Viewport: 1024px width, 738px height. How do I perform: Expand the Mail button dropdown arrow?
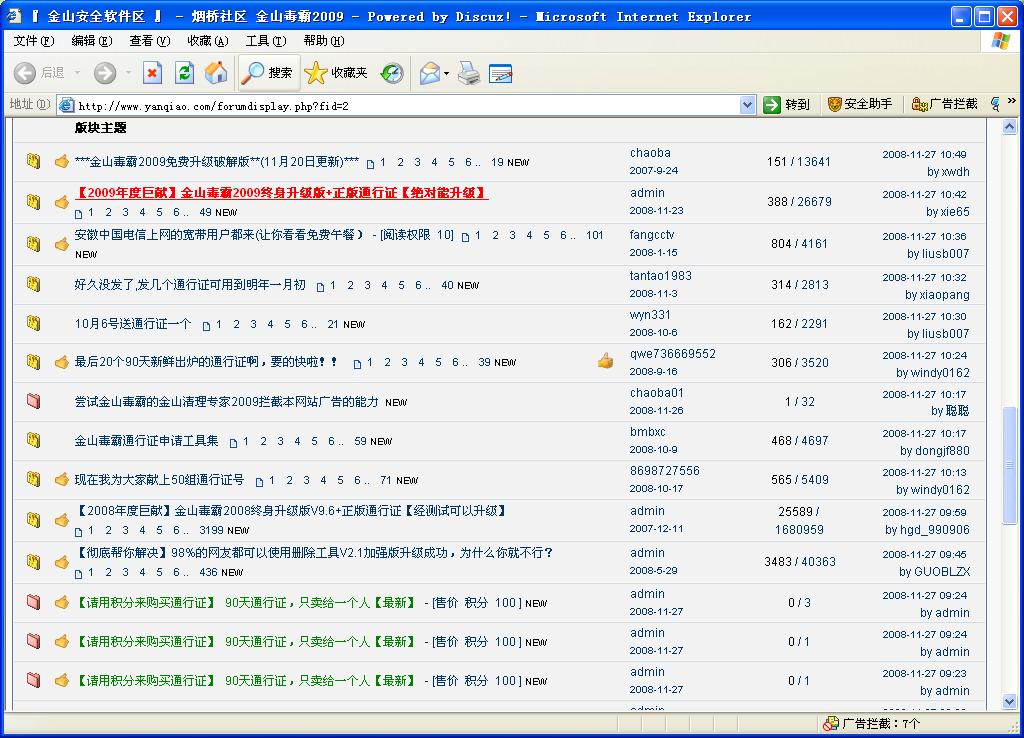tap(447, 73)
